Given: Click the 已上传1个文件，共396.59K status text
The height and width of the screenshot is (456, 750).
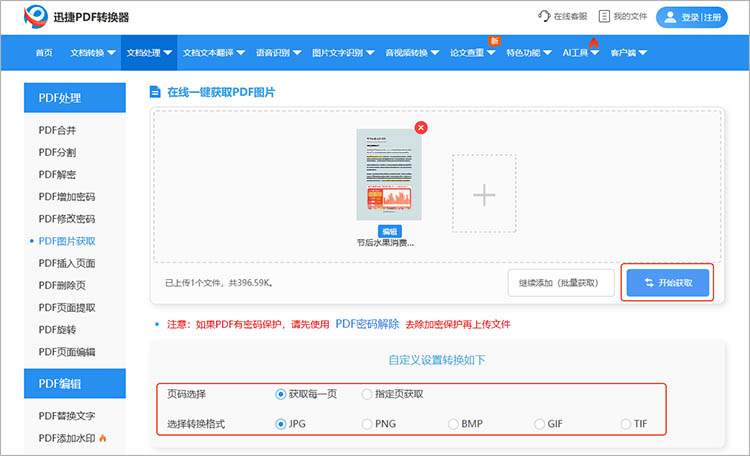Looking at the screenshot, I should pyautogui.click(x=219, y=283).
